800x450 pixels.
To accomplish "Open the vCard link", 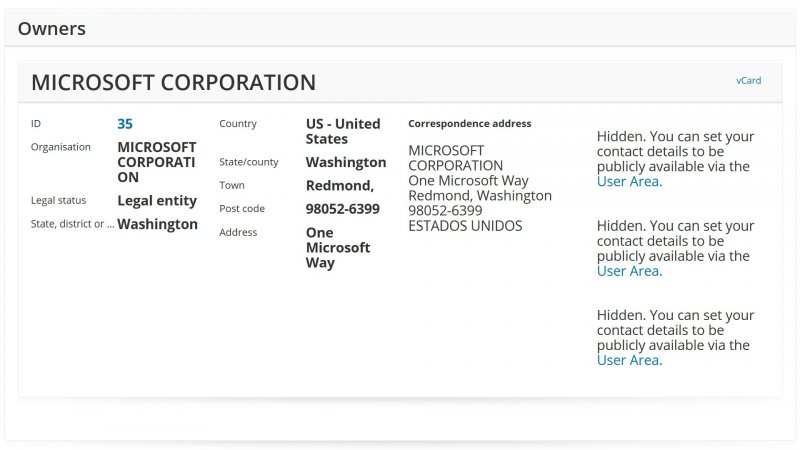I will click(748, 81).
